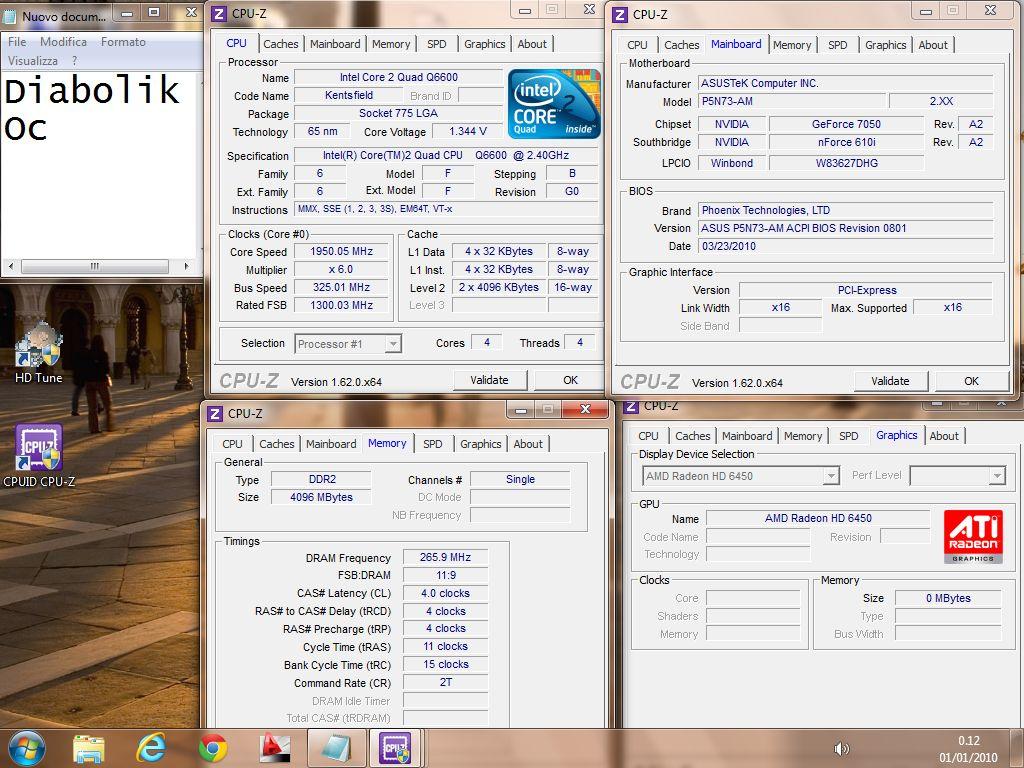Click the Intel Core 2 Quad Q6600 name field
This screenshot has height=768, width=1024.
pyautogui.click(x=398, y=77)
